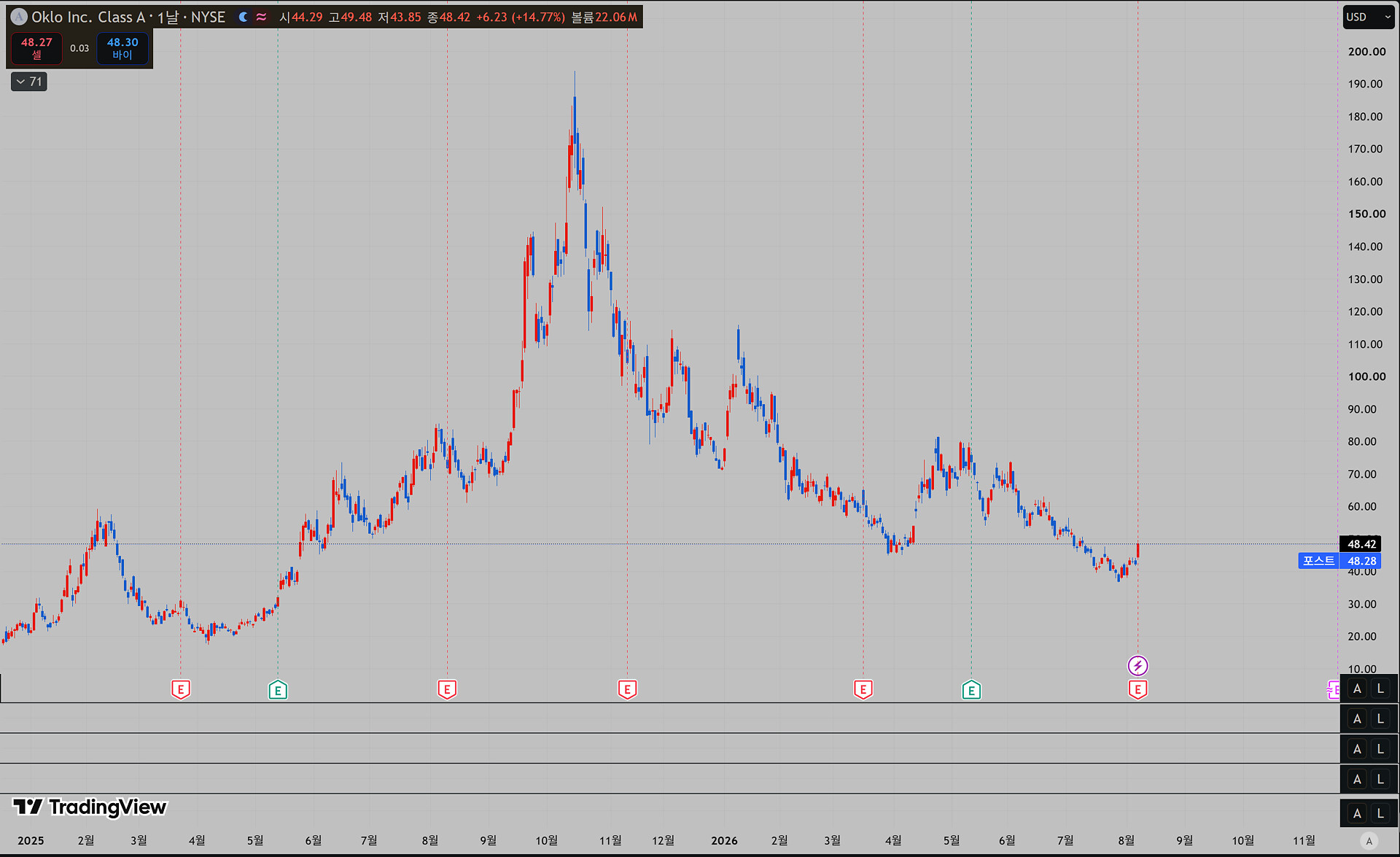Click the 48.42 last price label on the price axis
This screenshot has height=857, width=1400.
[1361, 544]
